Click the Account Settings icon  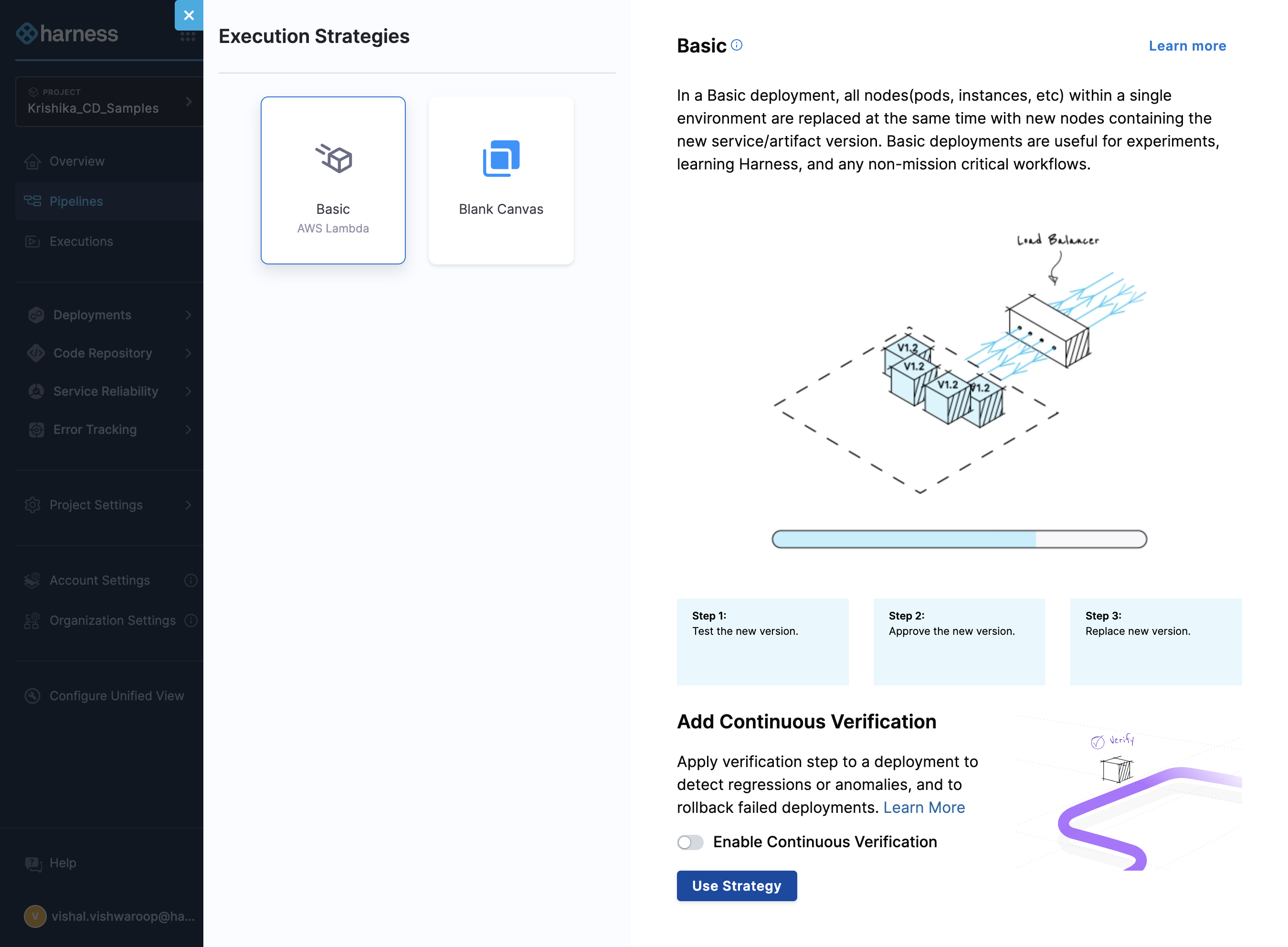pyautogui.click(x=32, y=581)
